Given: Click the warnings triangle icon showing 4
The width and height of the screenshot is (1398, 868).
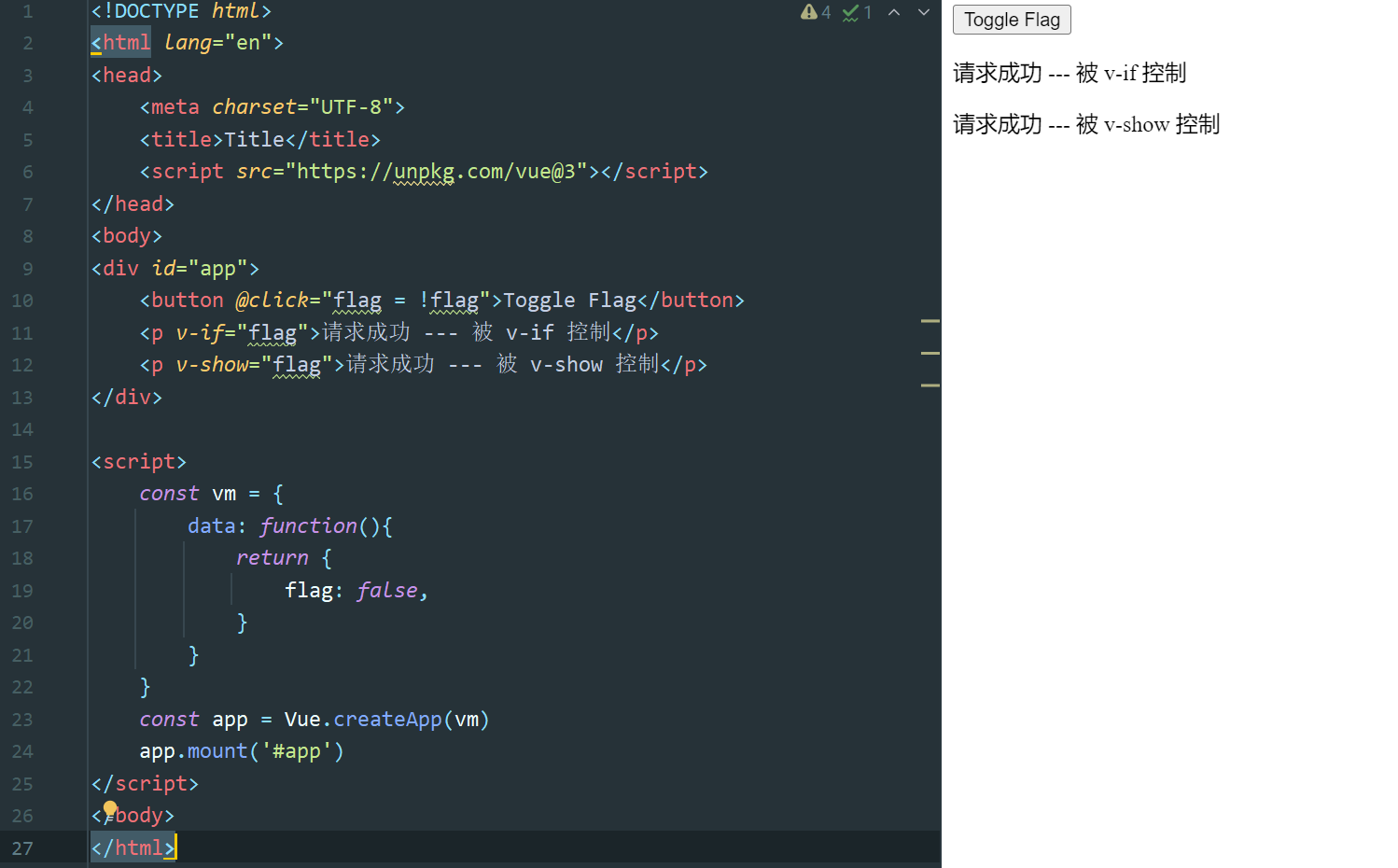Looking at the screenshot, I should [808, 12].
